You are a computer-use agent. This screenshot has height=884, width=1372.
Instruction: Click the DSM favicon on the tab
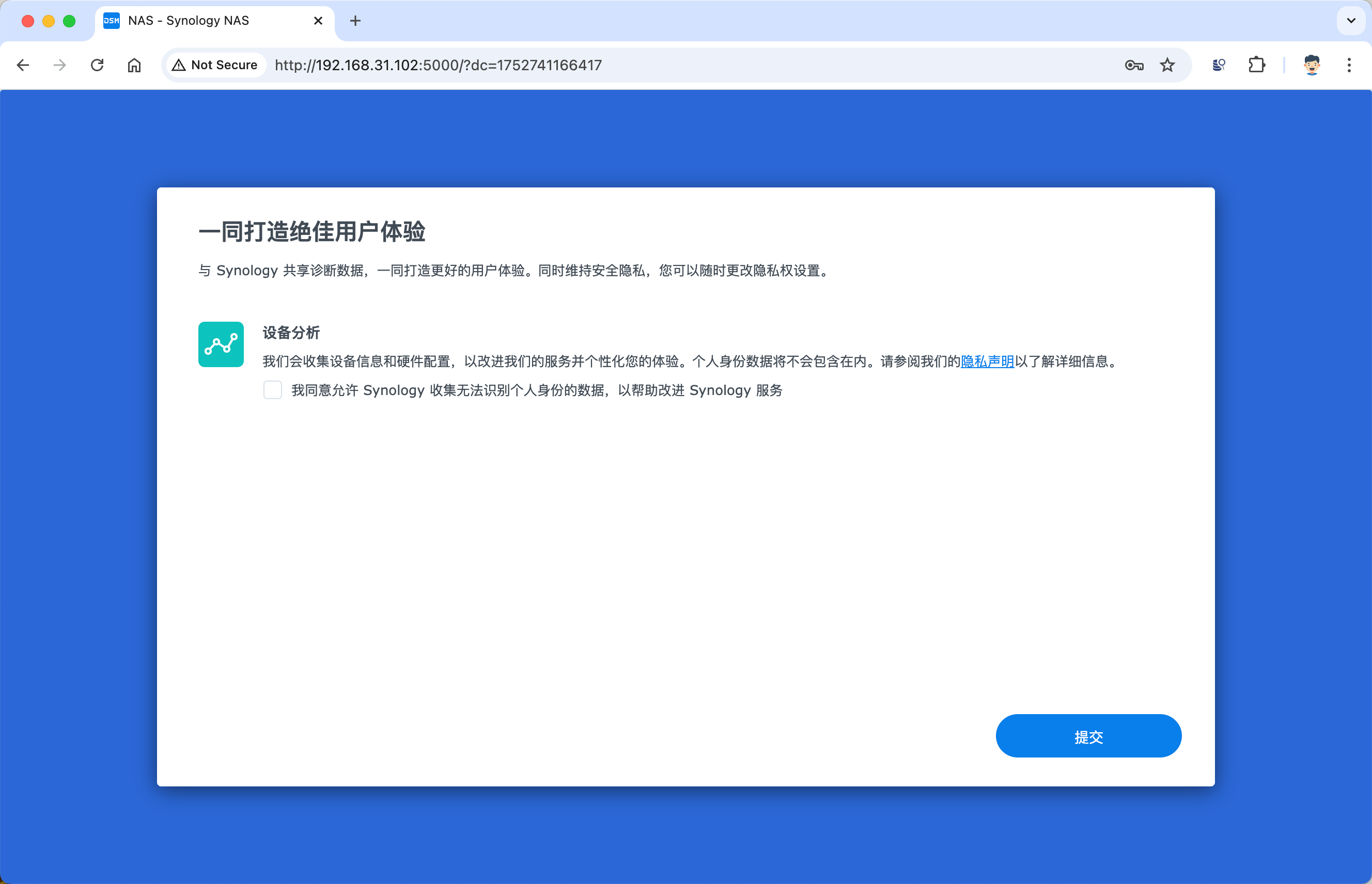112,21
